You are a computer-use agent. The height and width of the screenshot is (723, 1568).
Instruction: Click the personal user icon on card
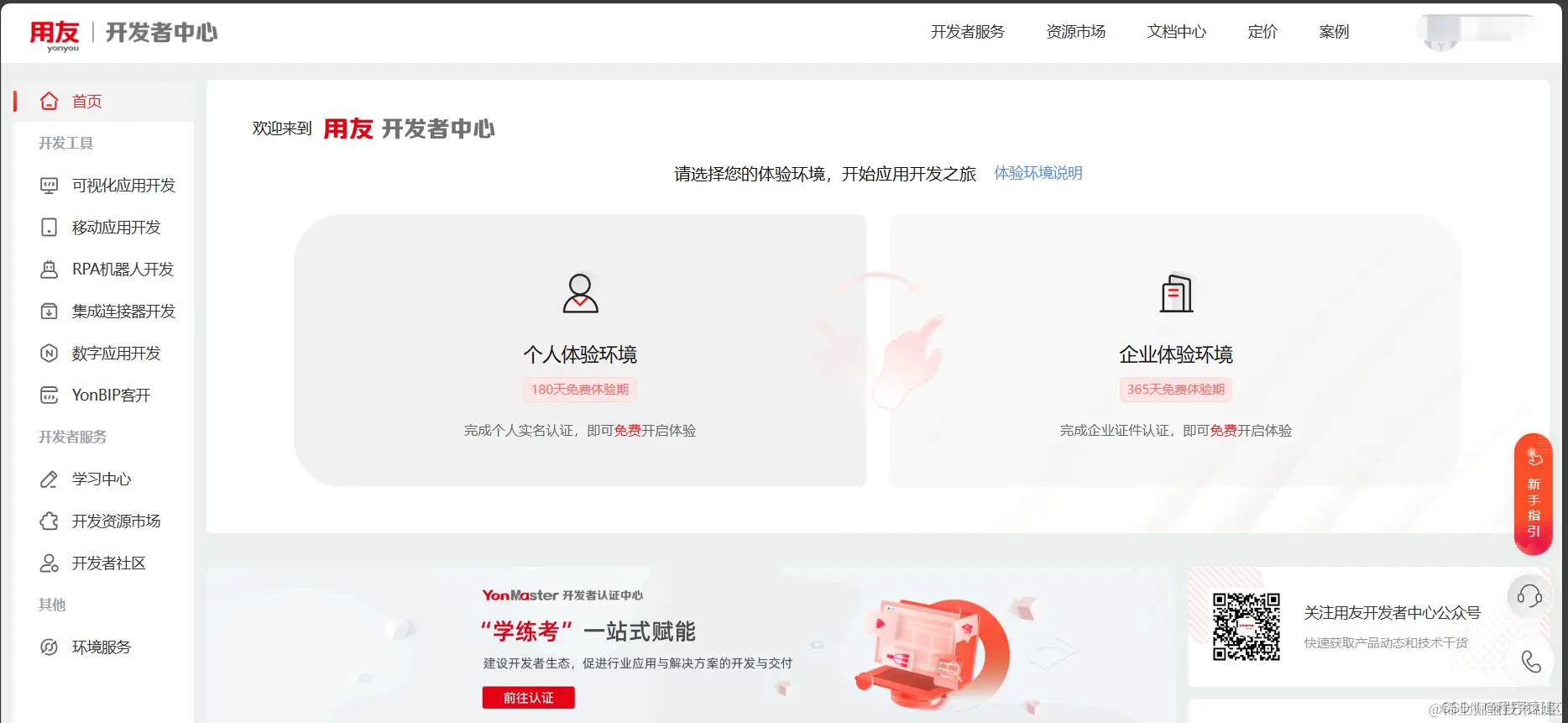pos(580,293)
